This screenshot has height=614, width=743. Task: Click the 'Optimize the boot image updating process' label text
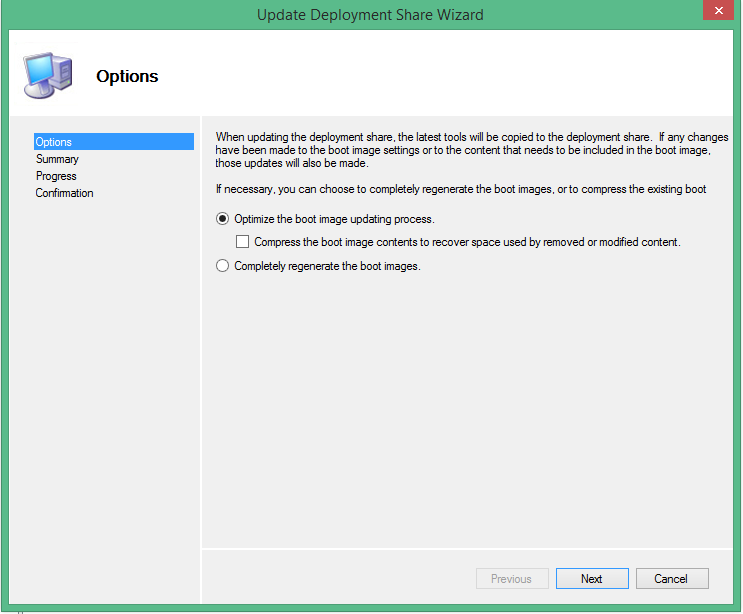(334, 219)
